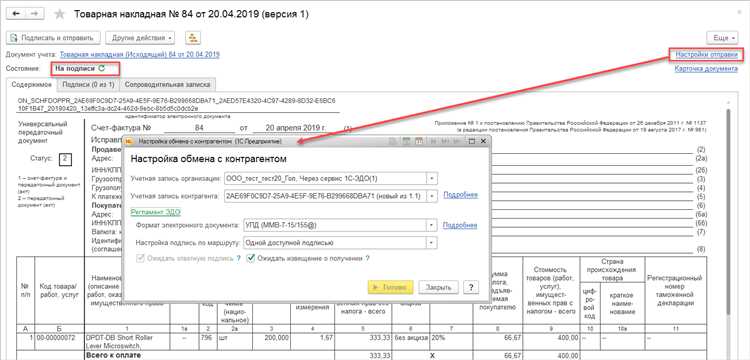The width and height of the screenshot is (750, 360).
Task: Click into the "Учетная запись контрагента" field
Action: coord(325,196)
